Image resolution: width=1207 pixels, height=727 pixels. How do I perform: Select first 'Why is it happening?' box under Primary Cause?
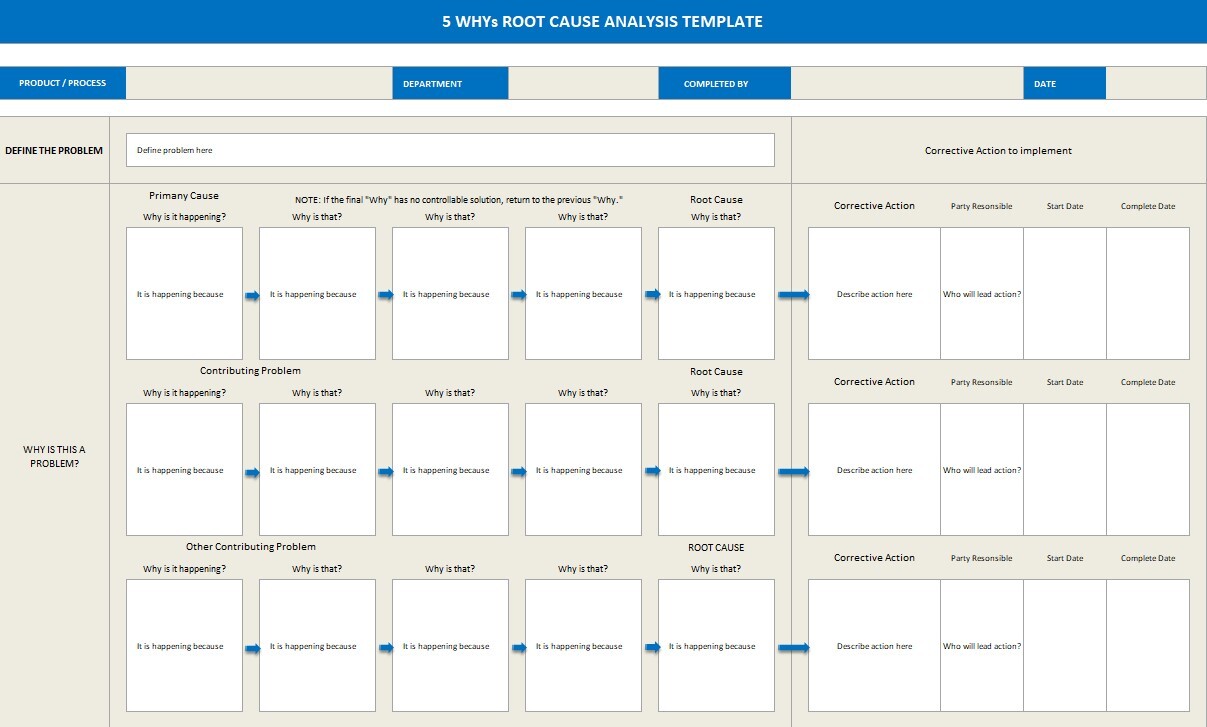(184, 293)
